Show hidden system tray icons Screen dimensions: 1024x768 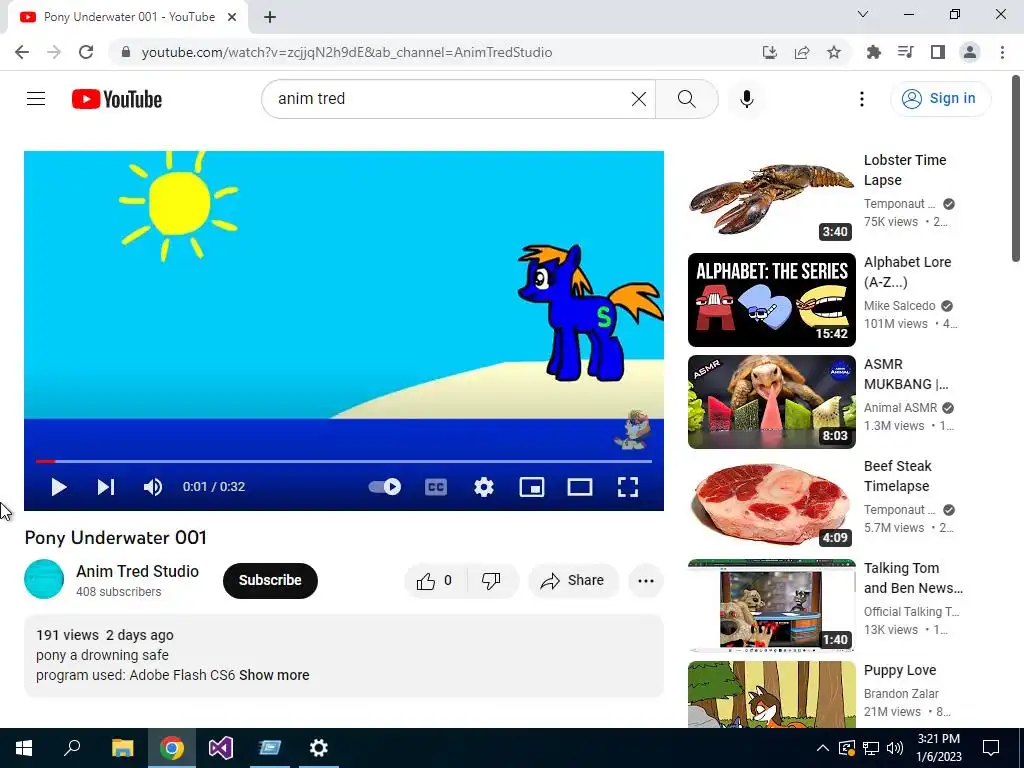823,748
